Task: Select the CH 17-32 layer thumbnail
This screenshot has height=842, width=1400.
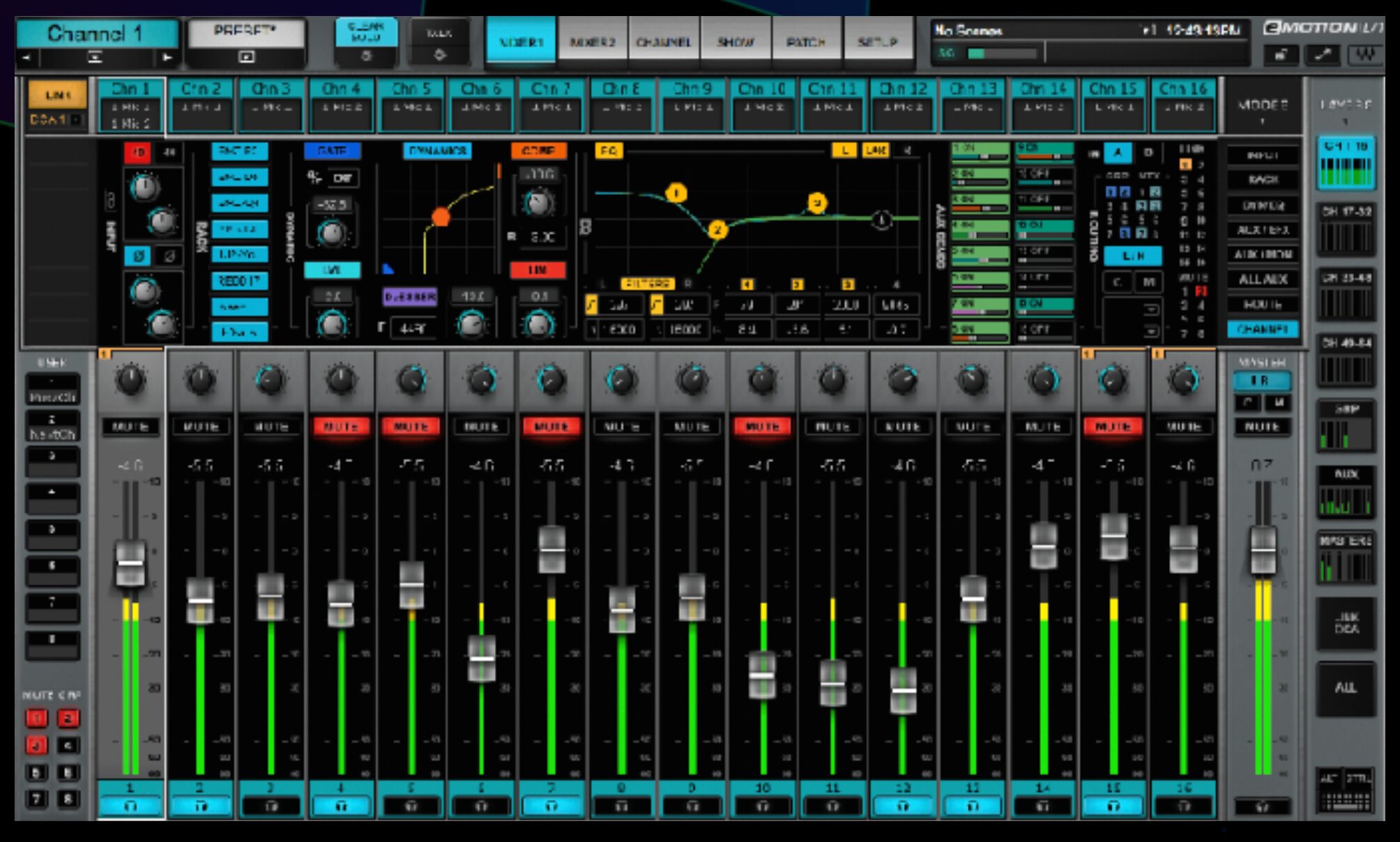Action: point(1346,230)
